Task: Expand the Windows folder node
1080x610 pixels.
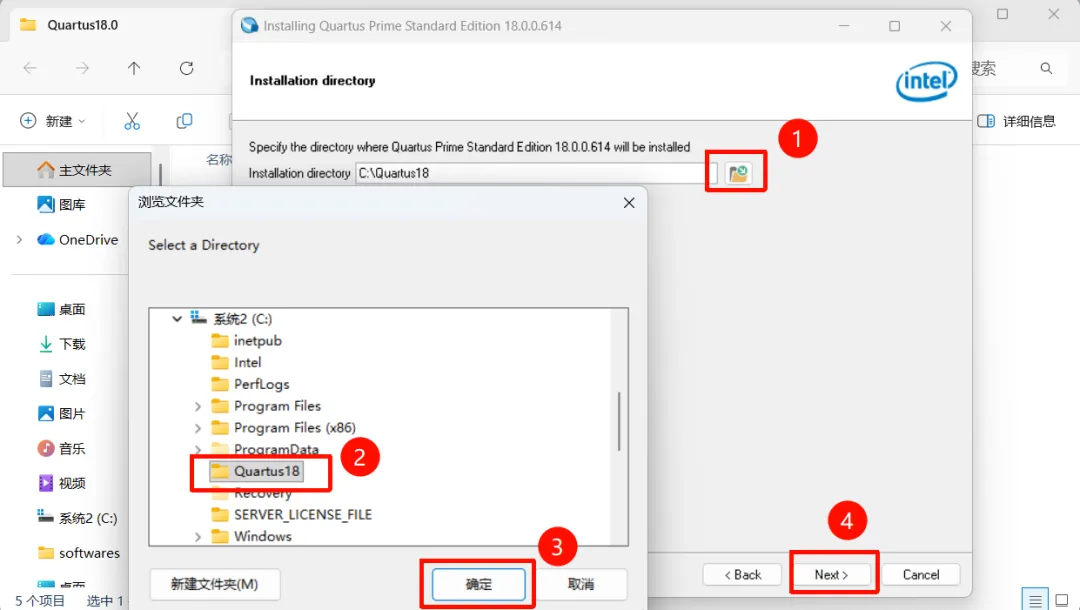Action: (x=198, y=536)
